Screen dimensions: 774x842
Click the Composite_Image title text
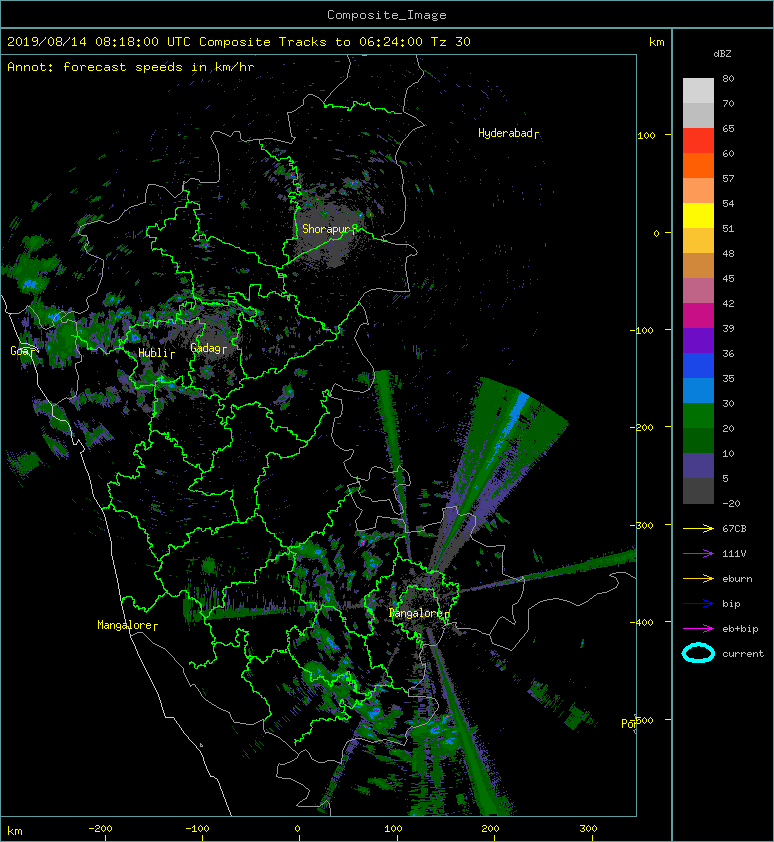click(387, 15)
